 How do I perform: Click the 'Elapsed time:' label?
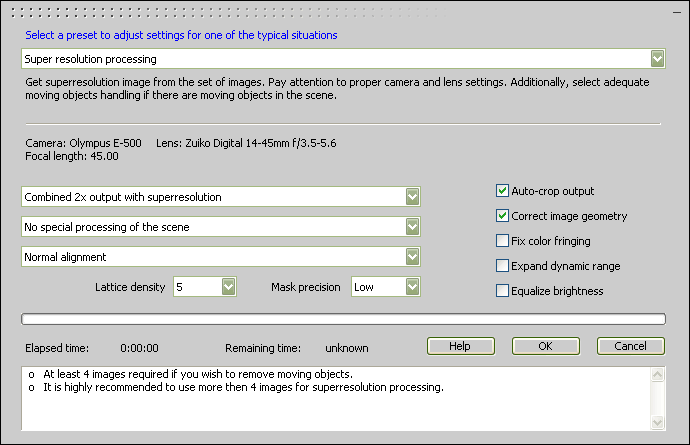tap(57, 348)
